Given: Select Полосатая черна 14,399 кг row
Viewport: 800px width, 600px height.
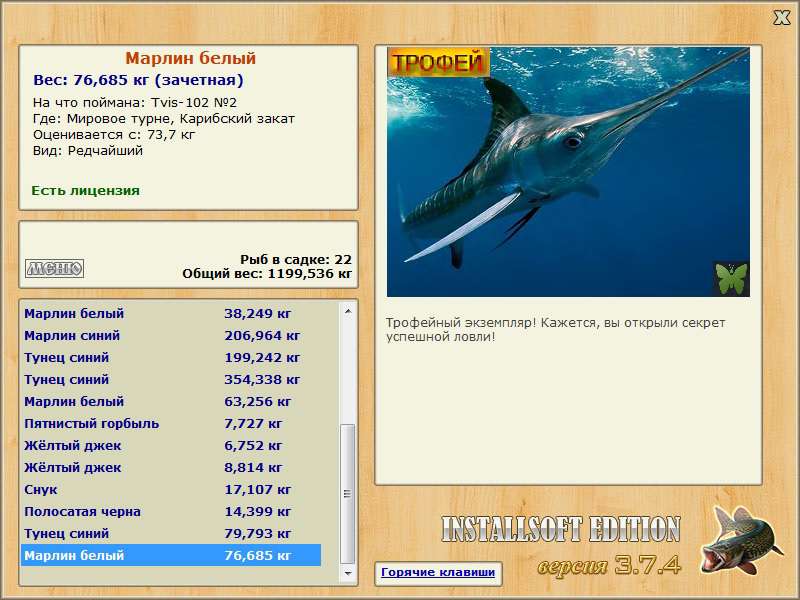Looking at the screenshot, I should pyautogui.click(x=171, y=511).
